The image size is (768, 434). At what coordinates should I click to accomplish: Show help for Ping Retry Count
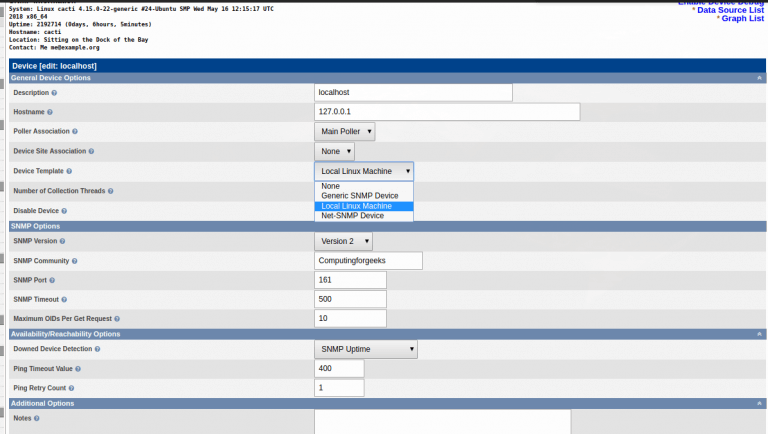click(x=72, y=388)
